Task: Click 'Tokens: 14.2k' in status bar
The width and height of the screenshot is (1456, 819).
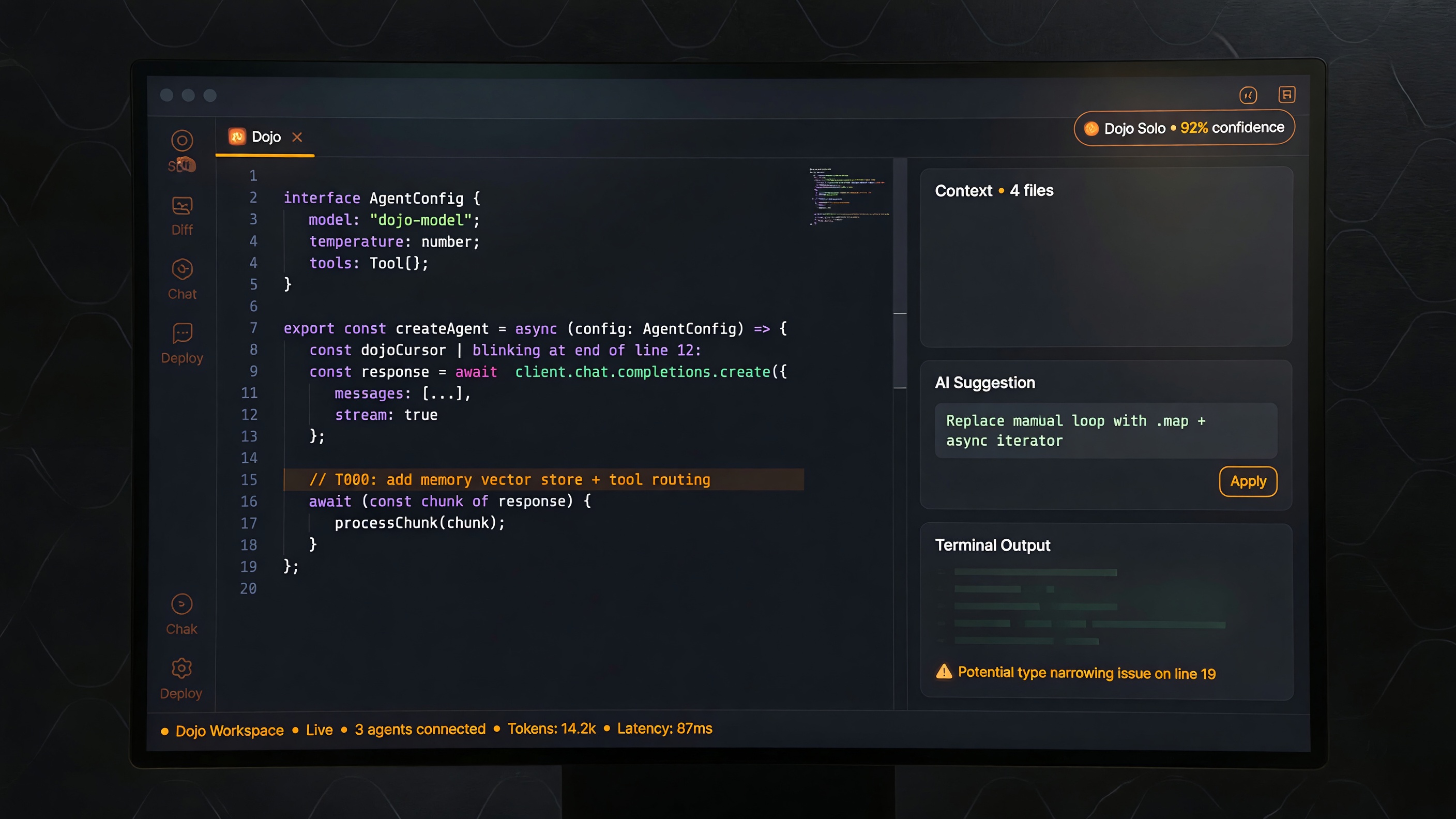Action: click(551, 729)
